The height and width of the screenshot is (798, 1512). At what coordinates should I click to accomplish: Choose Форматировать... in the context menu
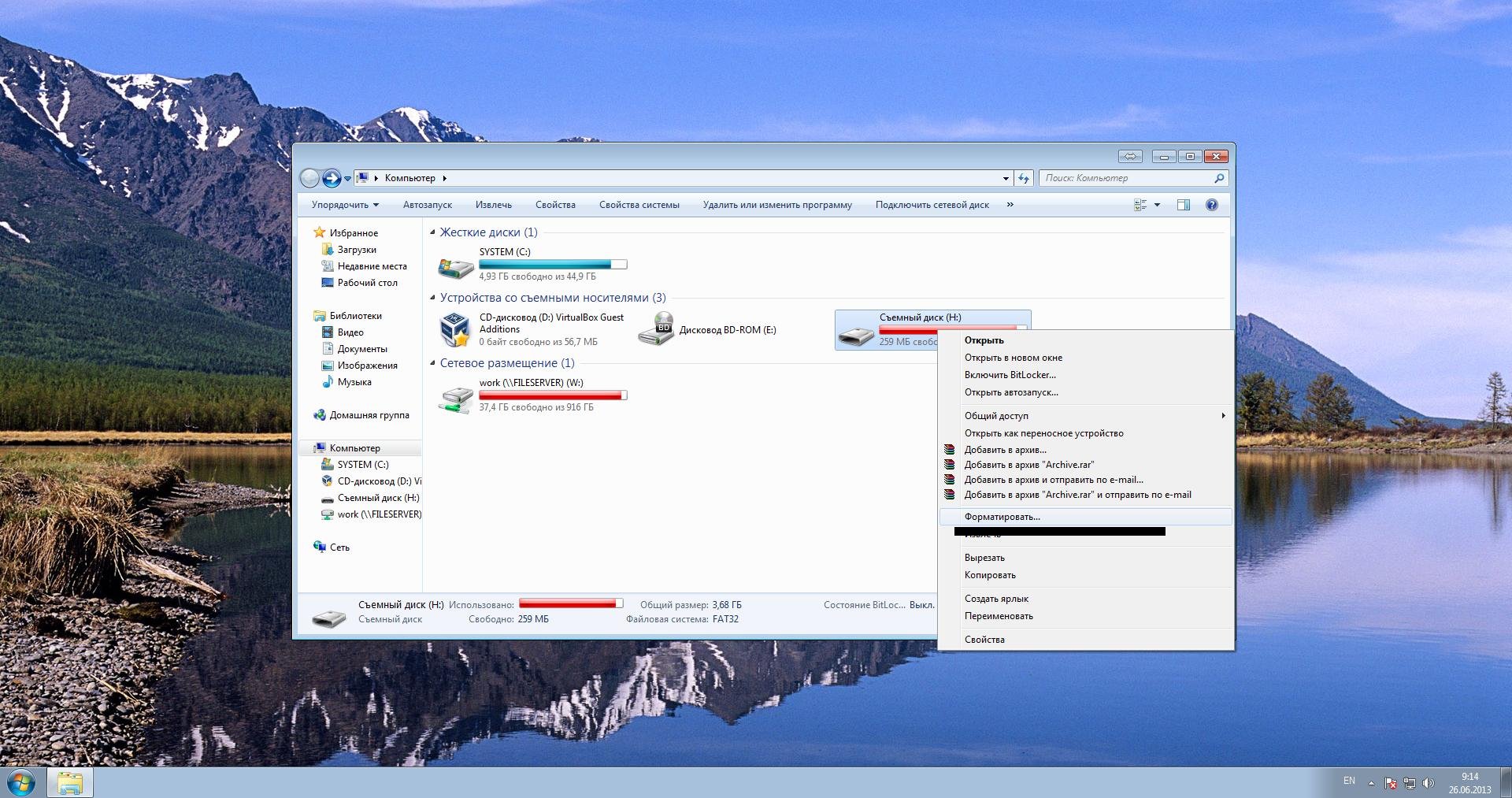tap(1086, 517)
